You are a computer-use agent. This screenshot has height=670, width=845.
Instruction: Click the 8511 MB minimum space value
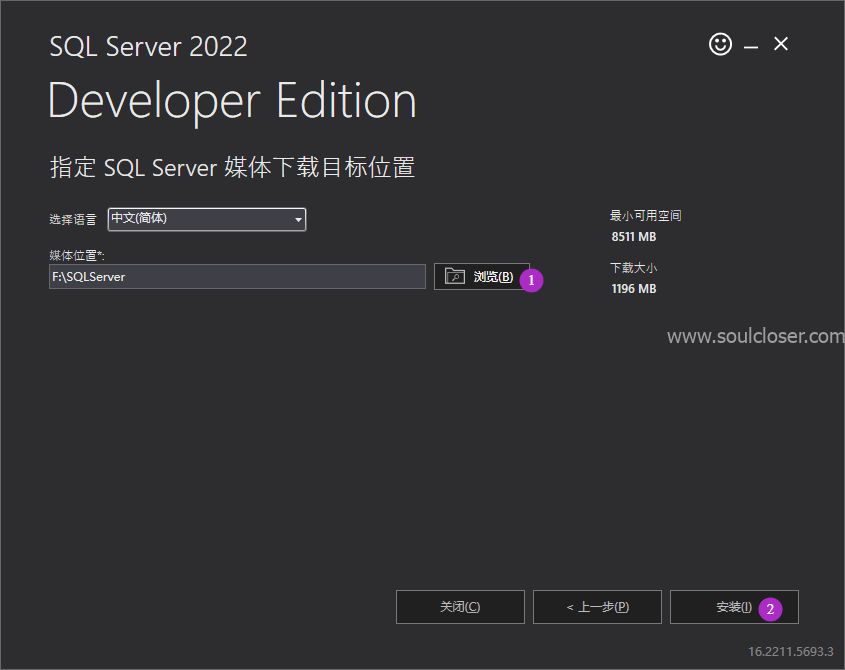pyautogui.click(x=634, y=237)
